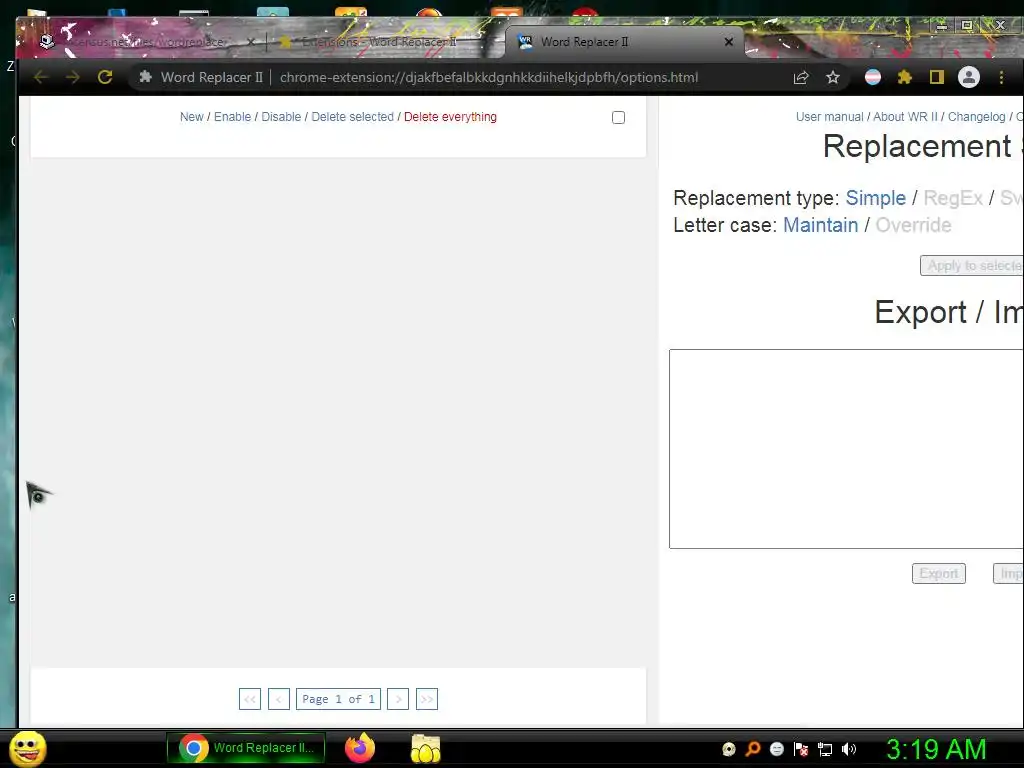Click the disc tray icon
Image resolution: width=1024 pixels, height=768 pixels.
[x=729, y=749]
